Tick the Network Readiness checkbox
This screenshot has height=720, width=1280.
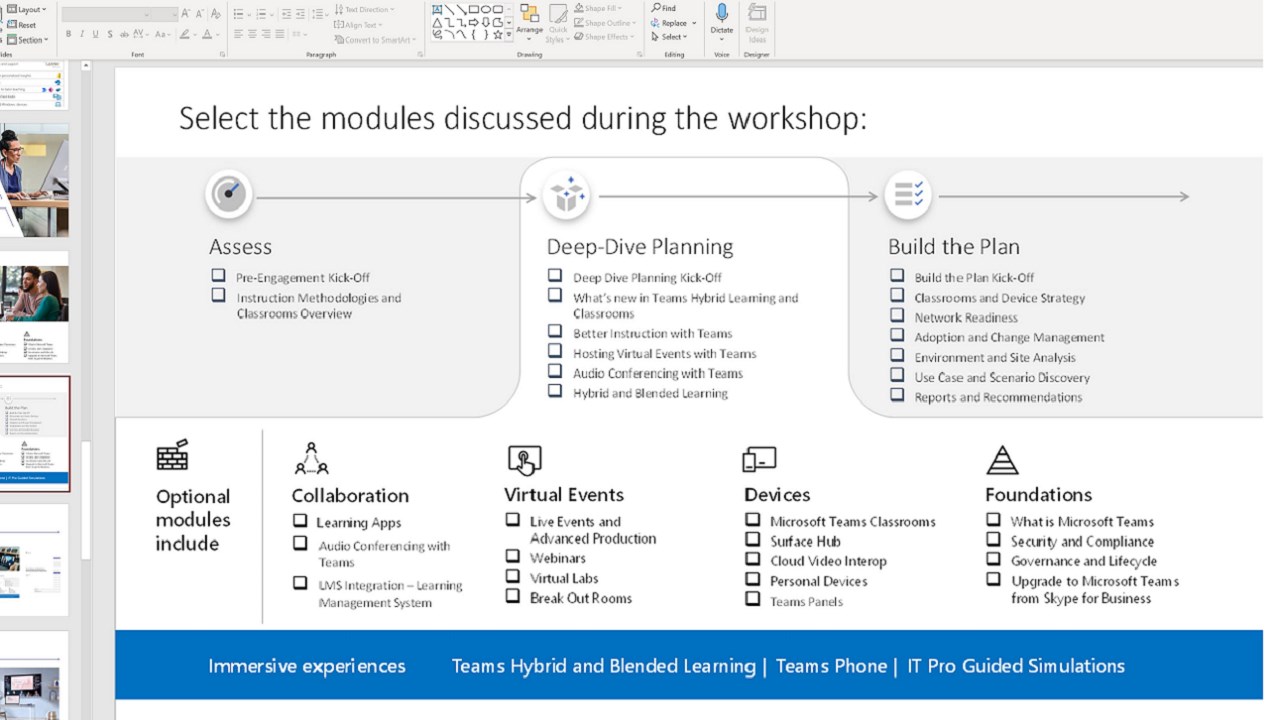pos(897,315)
